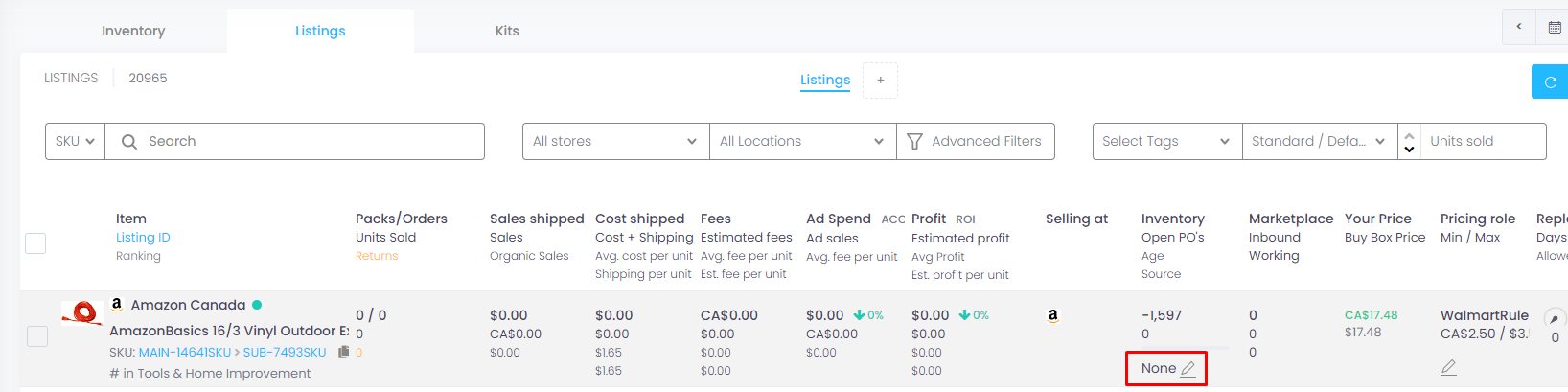Switch to the Kits tab
This screenshot has width=1568, height=392.
(x=507, y=31)
